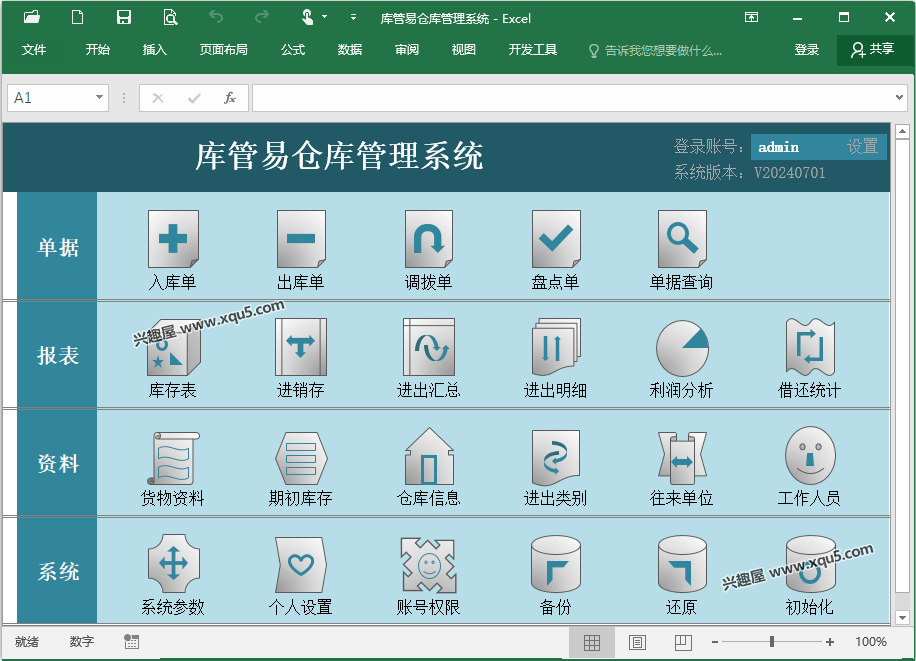Viewport: 916px width, 661px height.
Task: Click the 系统版本 V20240701 text
Action: (x=750, y=172)
